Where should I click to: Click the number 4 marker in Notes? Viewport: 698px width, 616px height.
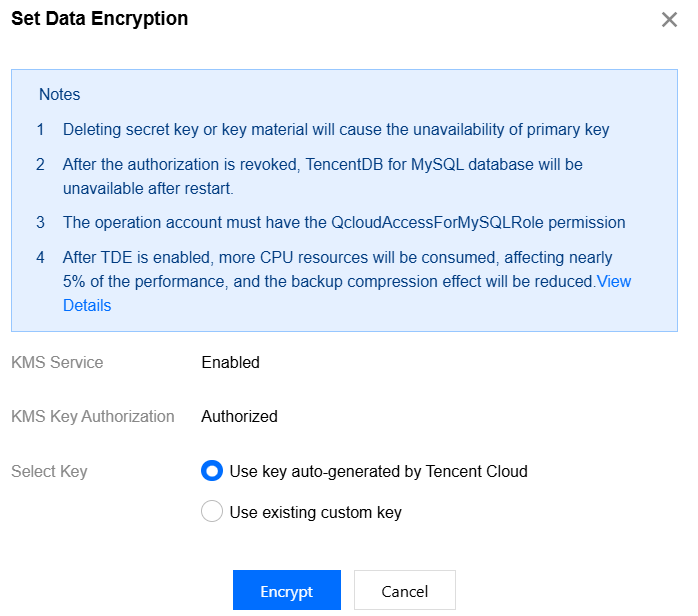click(x=41, y=258)
